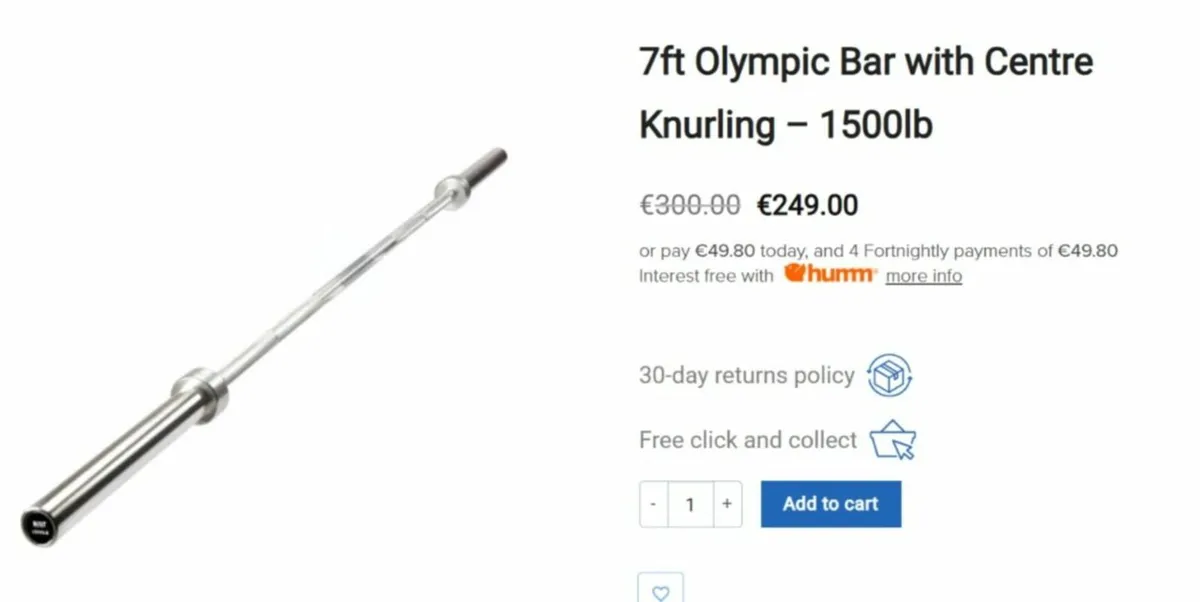Open the humm more info link
The image size is (1200, 602).
coord(923,276)
